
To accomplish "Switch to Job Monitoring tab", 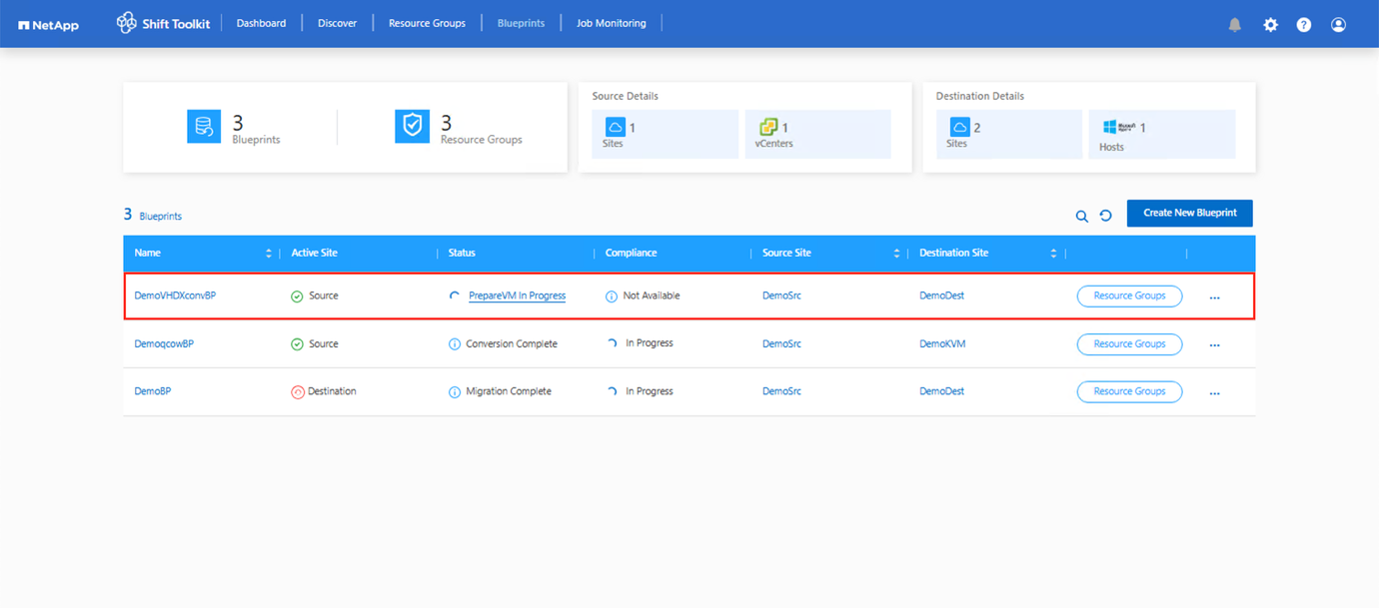I will 611,23.
